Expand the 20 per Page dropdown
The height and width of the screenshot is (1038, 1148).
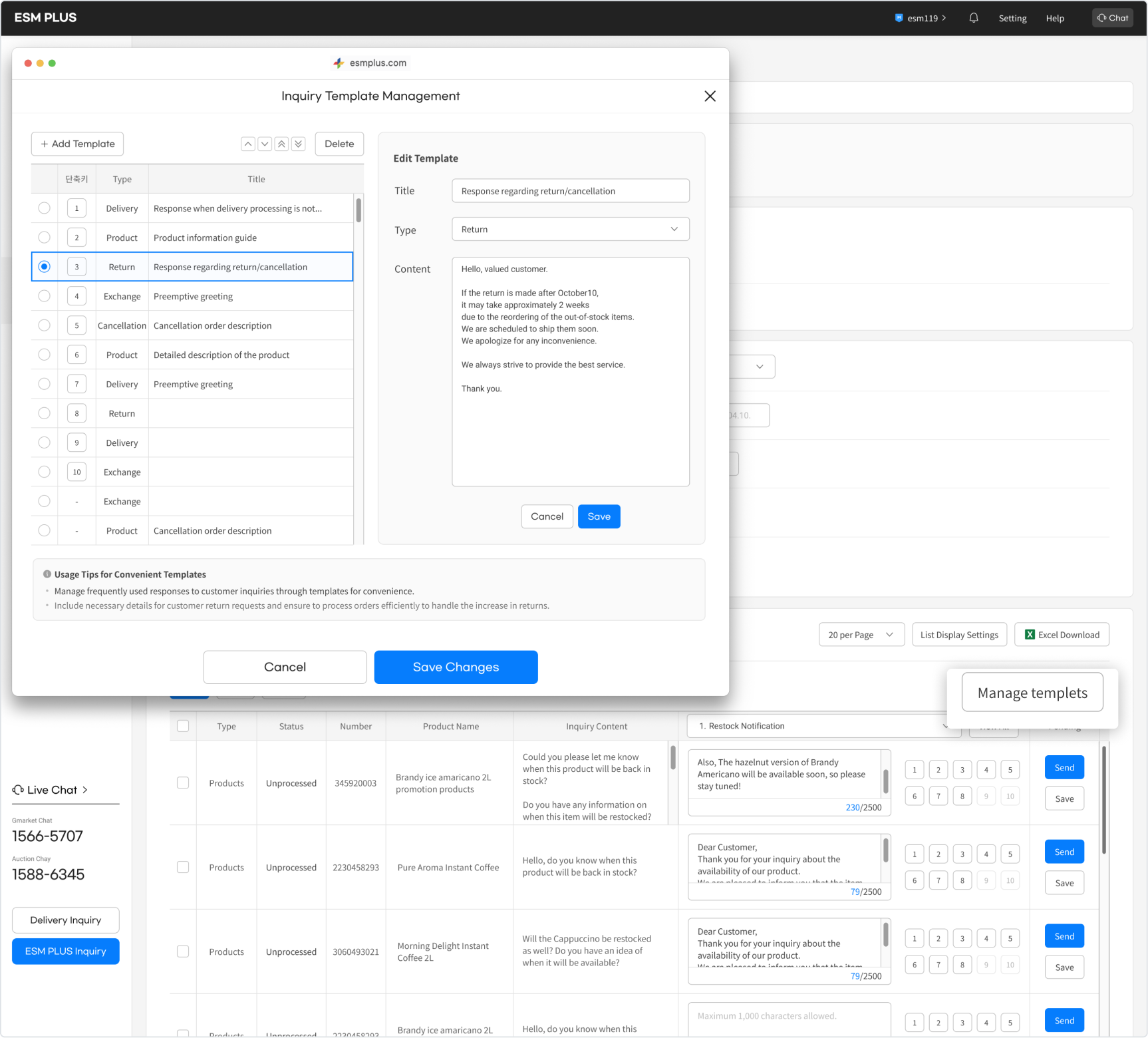[x=861, y=635]
